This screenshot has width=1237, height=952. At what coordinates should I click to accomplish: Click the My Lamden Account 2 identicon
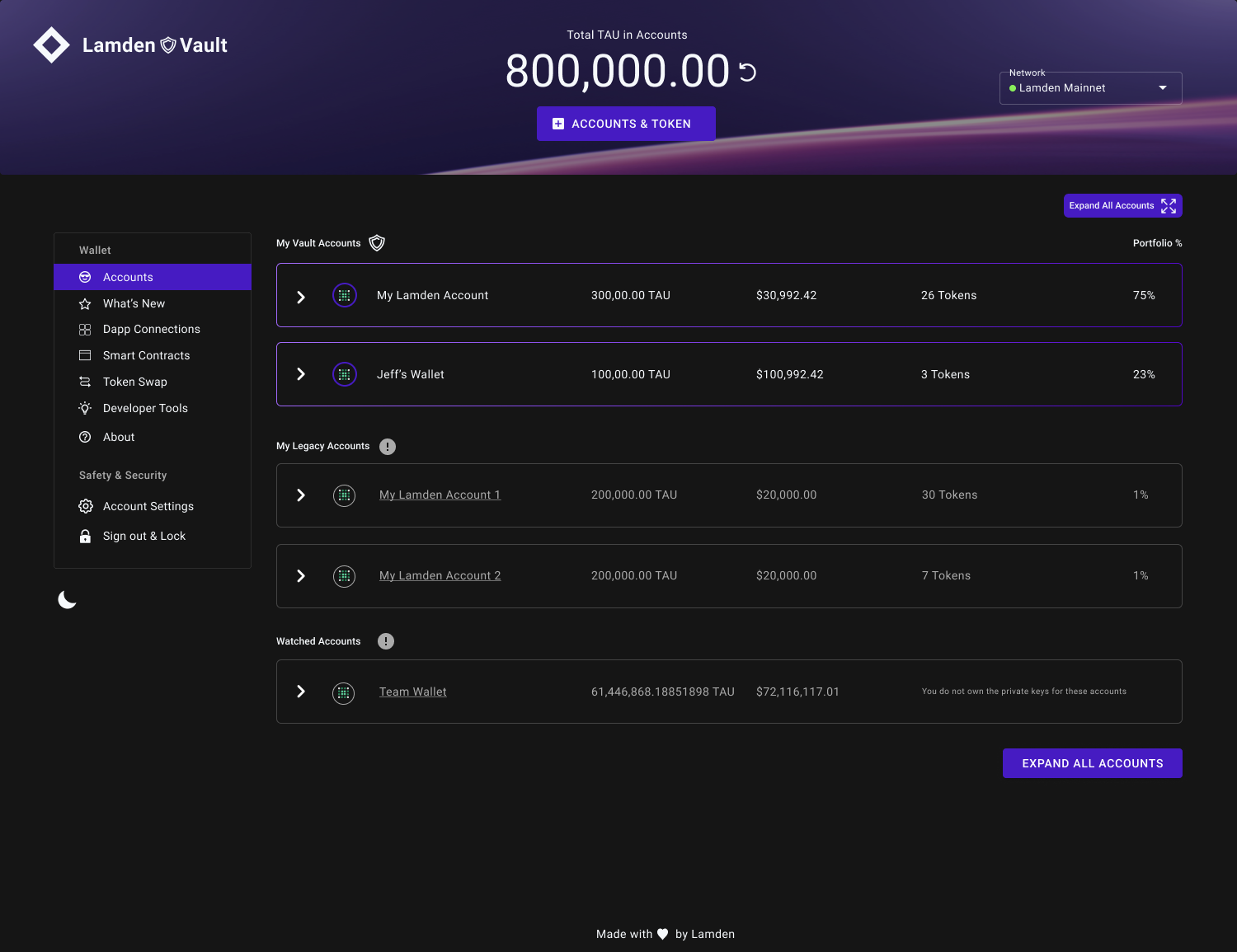tap(344, 576)
